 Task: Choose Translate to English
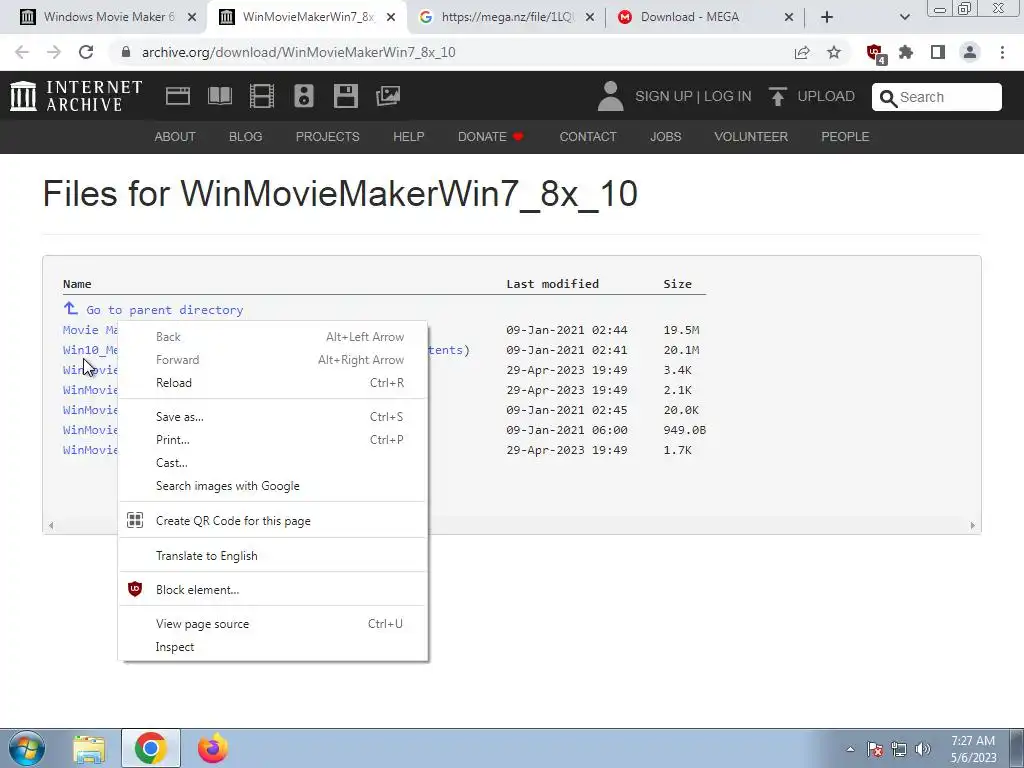point(273,556)
